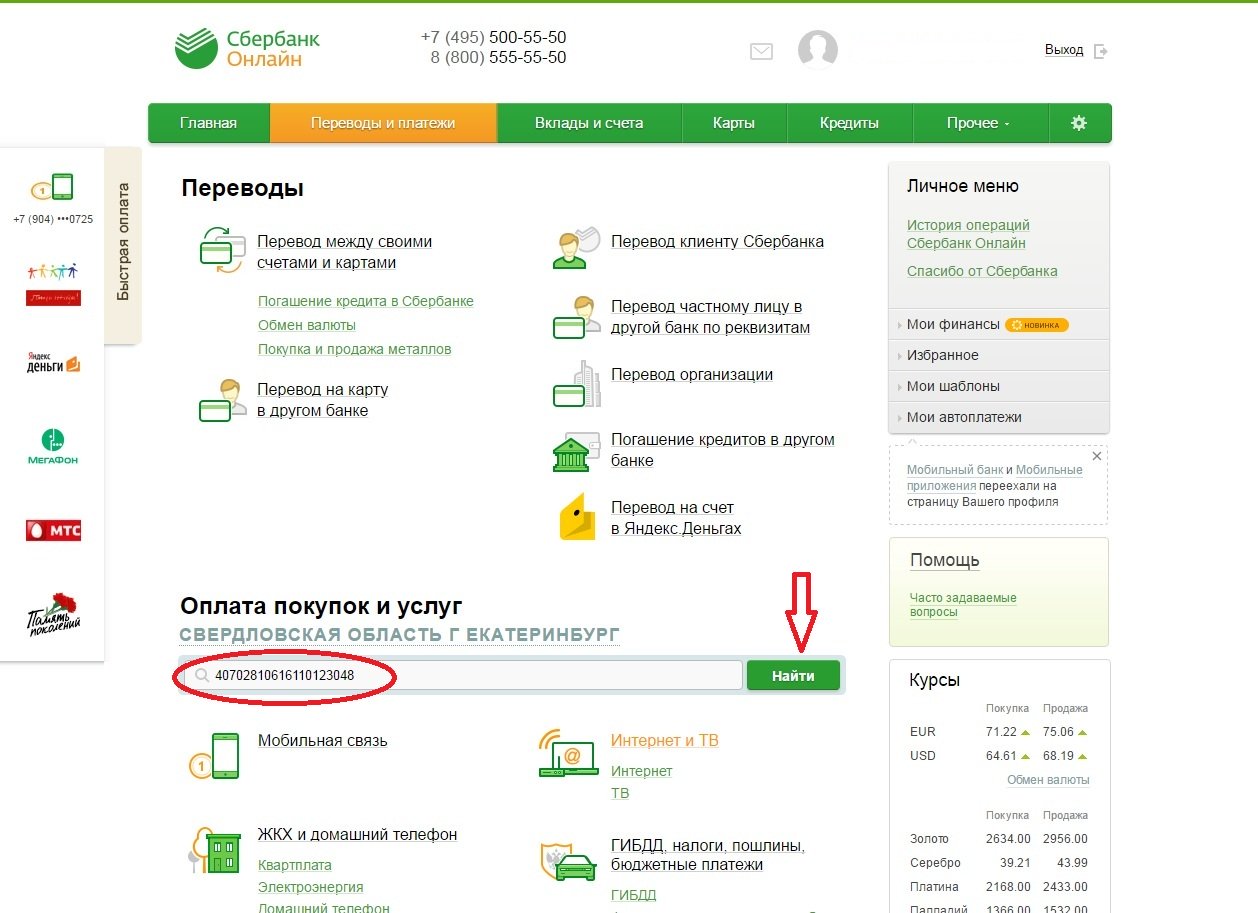Choose Яндекс Деньги quick payment icon
The width and height of the screenshot is (1258, 913).
click(53, 364)
